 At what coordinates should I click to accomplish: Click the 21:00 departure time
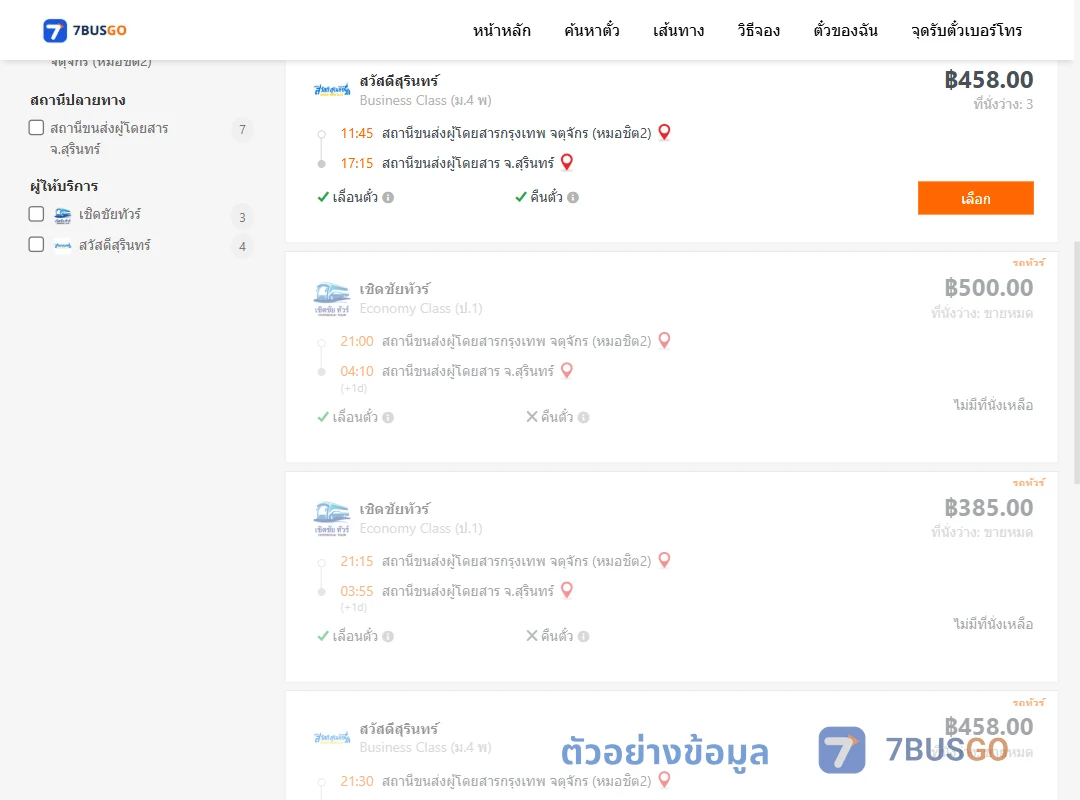[x=357, y=341]
